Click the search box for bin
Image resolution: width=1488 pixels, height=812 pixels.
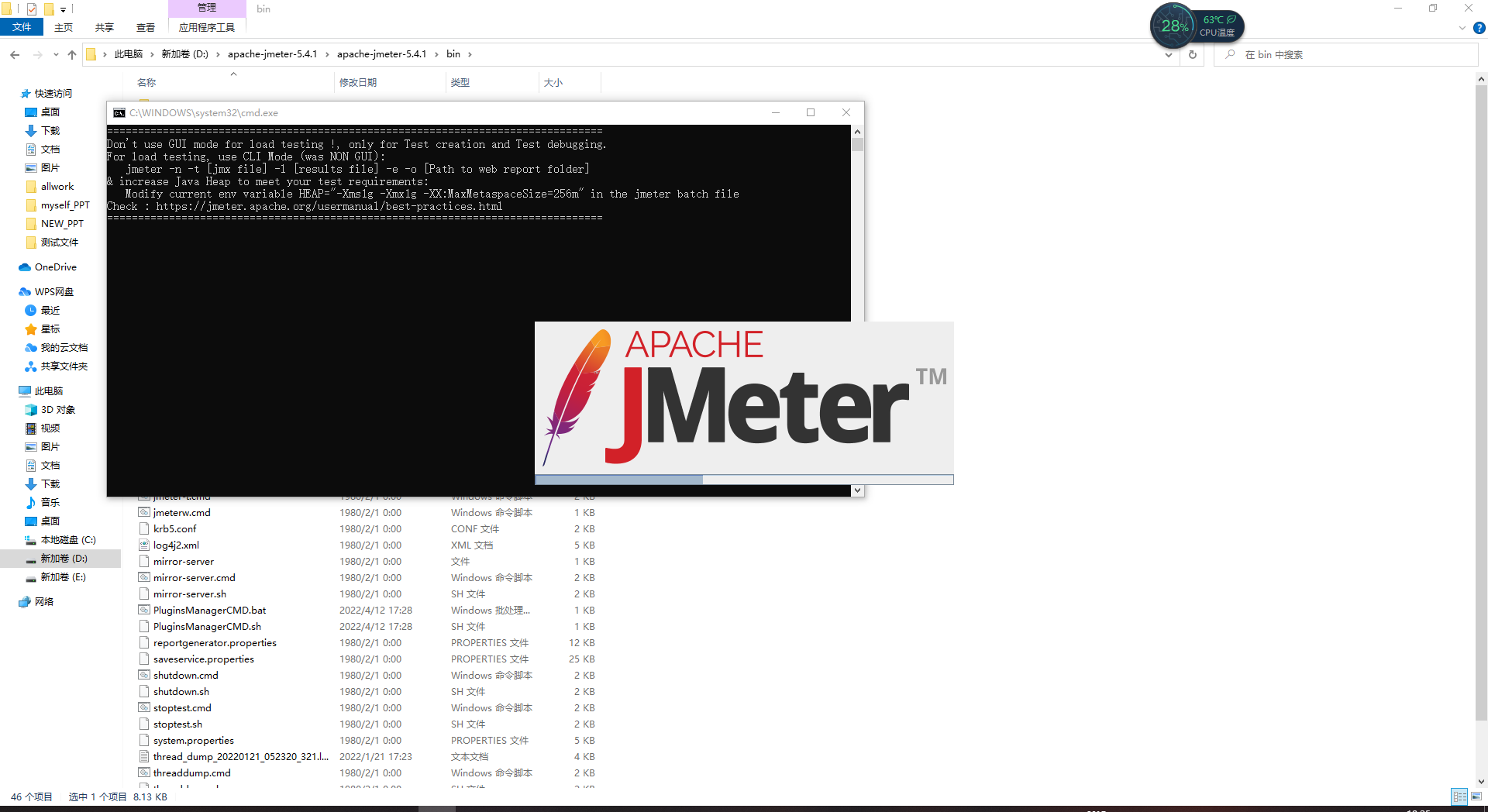coord(1346,54)
